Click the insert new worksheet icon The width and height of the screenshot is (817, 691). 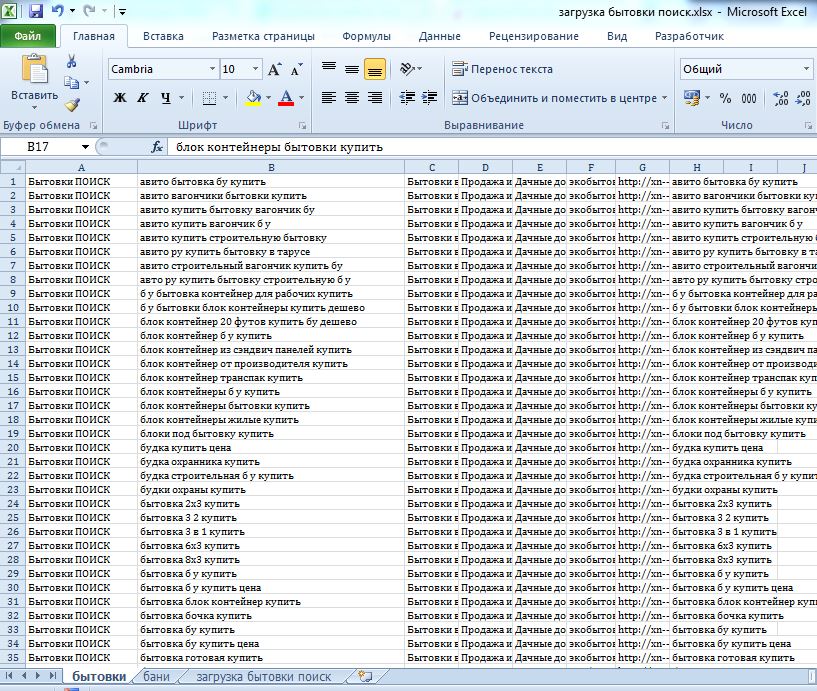pos(365,676)
